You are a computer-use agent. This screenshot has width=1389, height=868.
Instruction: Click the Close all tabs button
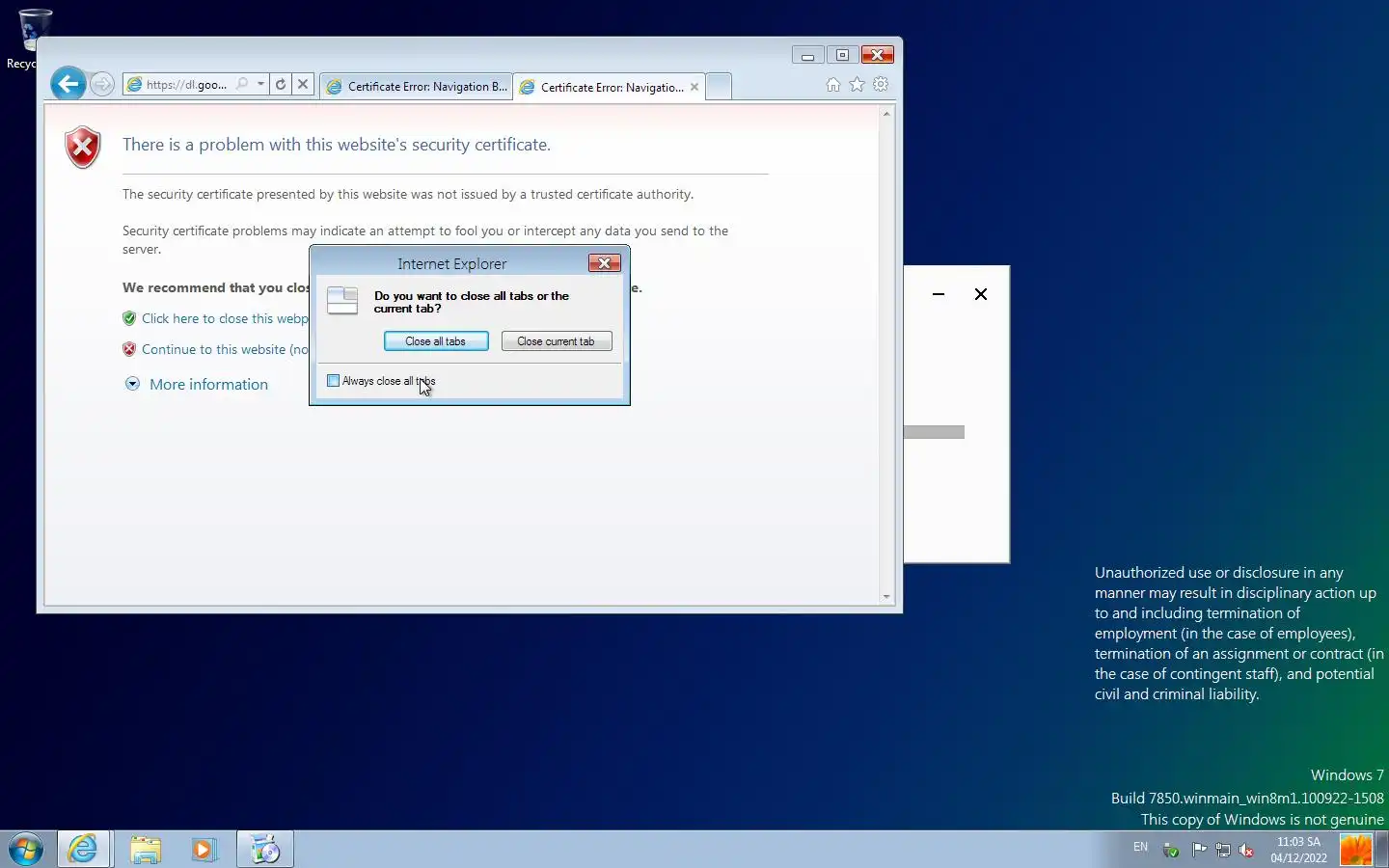click(x=436, y=341)
